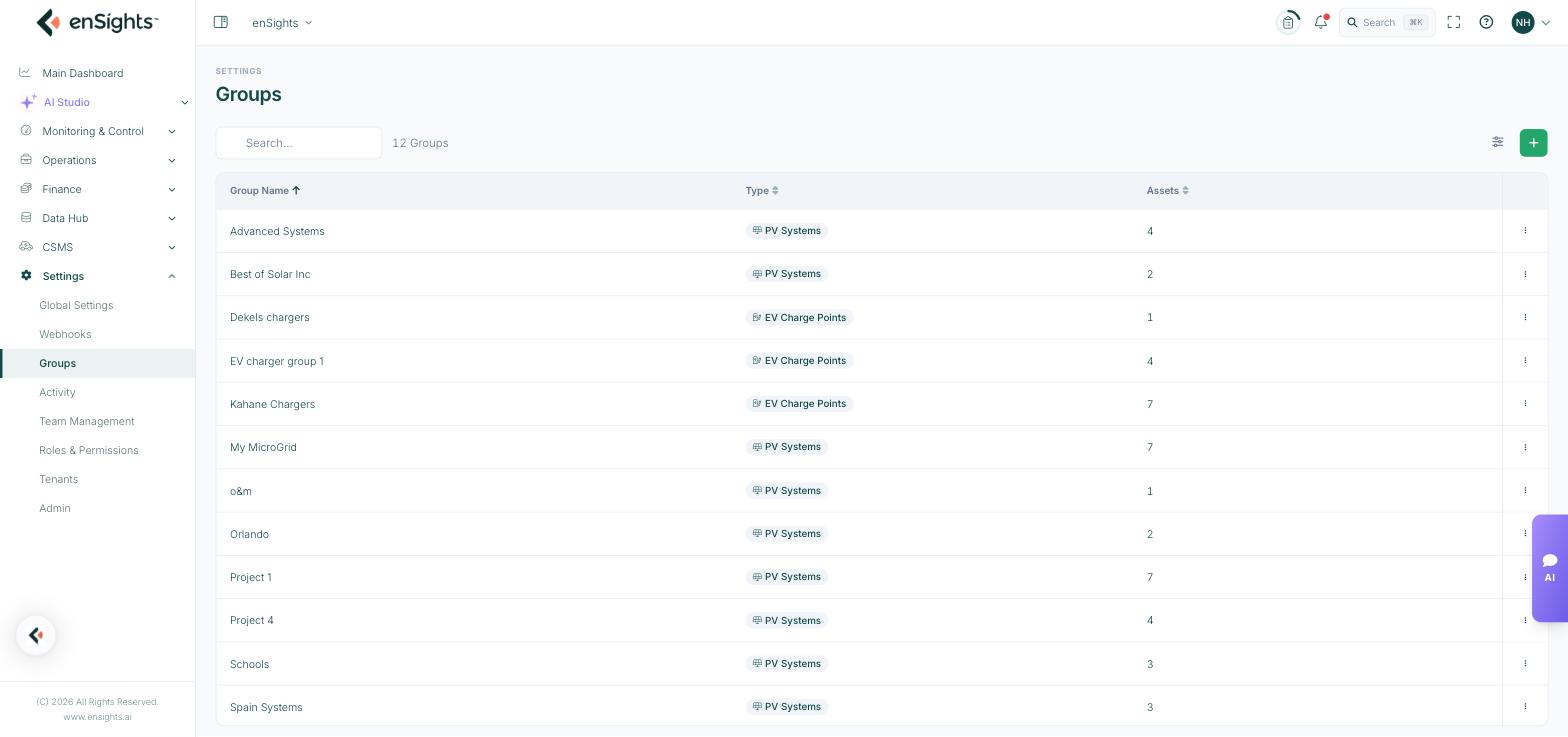
Task: Open the enSights tenant dropdown
Action: point(282,22)
